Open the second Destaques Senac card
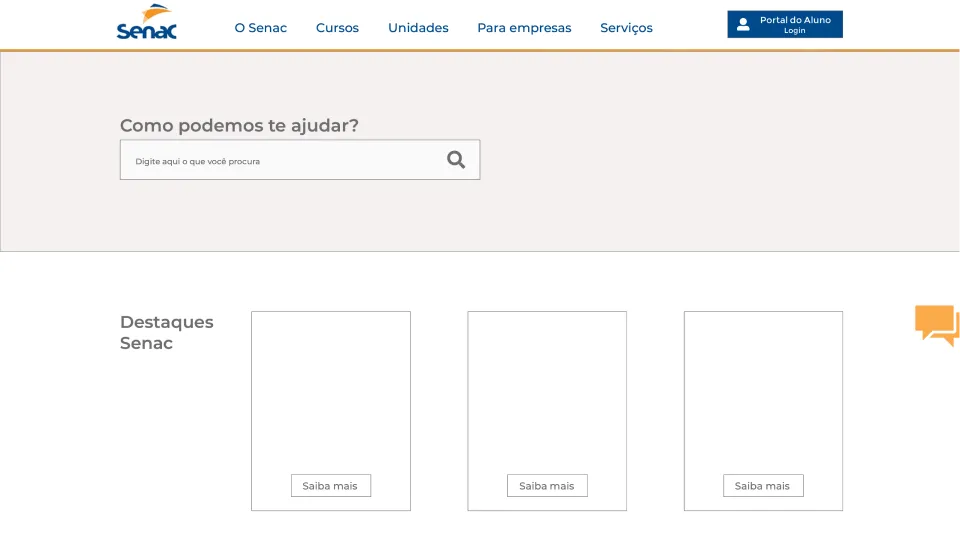Screen dimensions: 960x540 point(547,390)
